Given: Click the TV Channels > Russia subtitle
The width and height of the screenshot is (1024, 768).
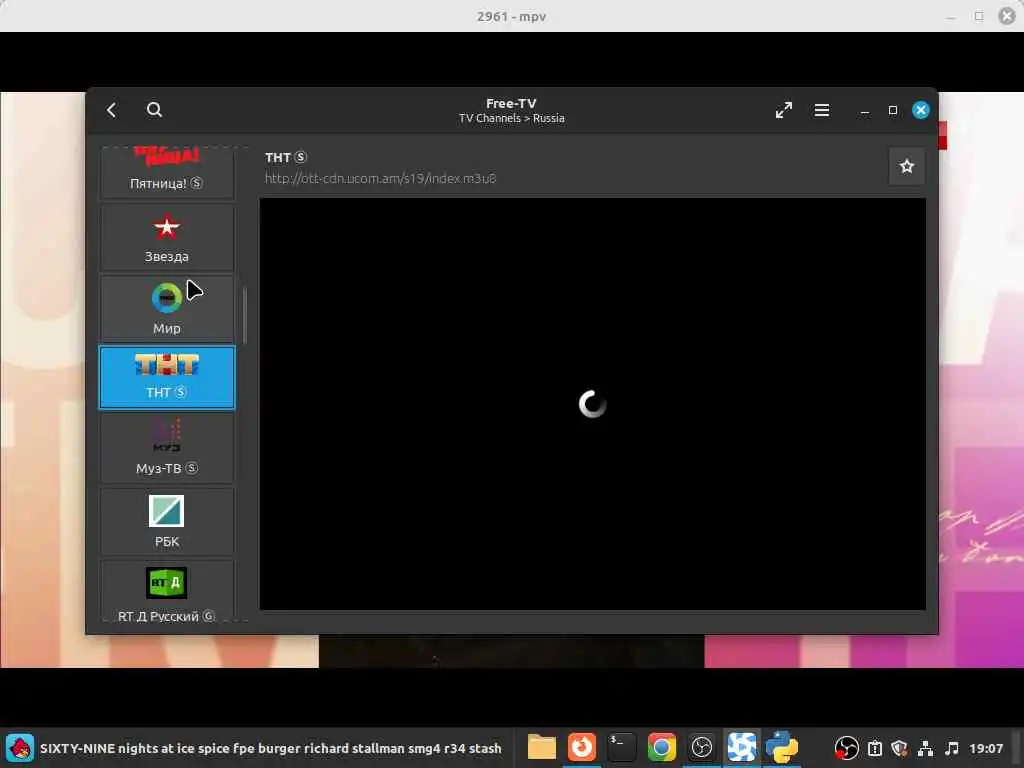Looking at the screenshot, I should pyautogui.click(x=511, y=118).
